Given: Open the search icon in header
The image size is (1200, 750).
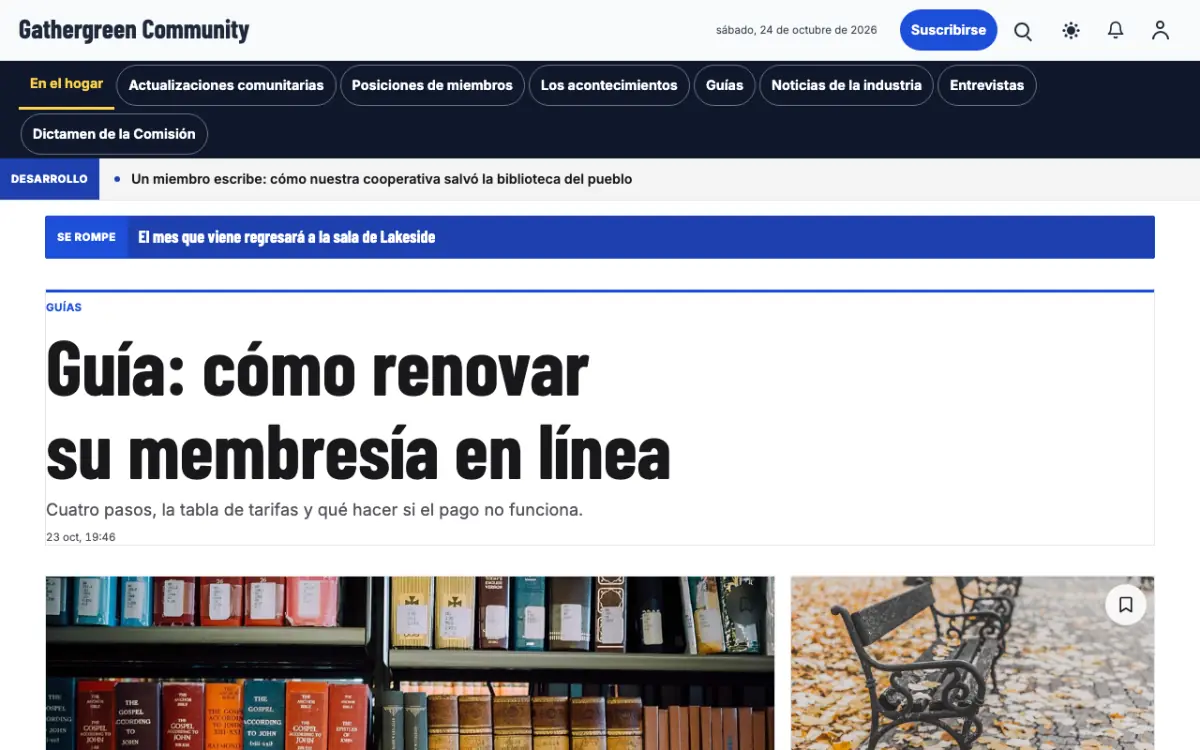Looking at the screenshot, I should [x=1023, y=31].
